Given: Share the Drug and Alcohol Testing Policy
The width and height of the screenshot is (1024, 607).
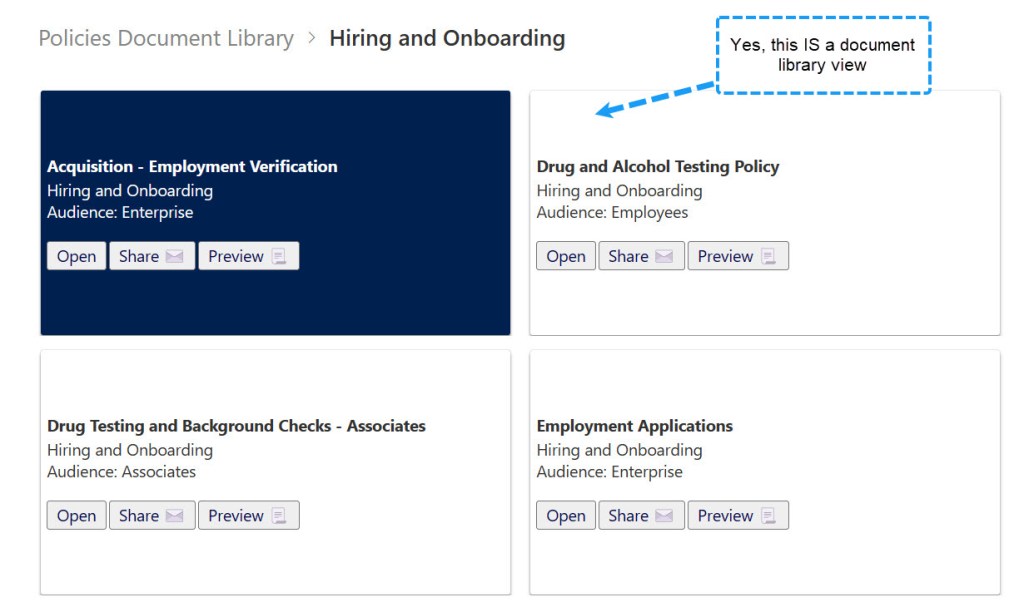Looking at the screenshot, I should (641, 255).
